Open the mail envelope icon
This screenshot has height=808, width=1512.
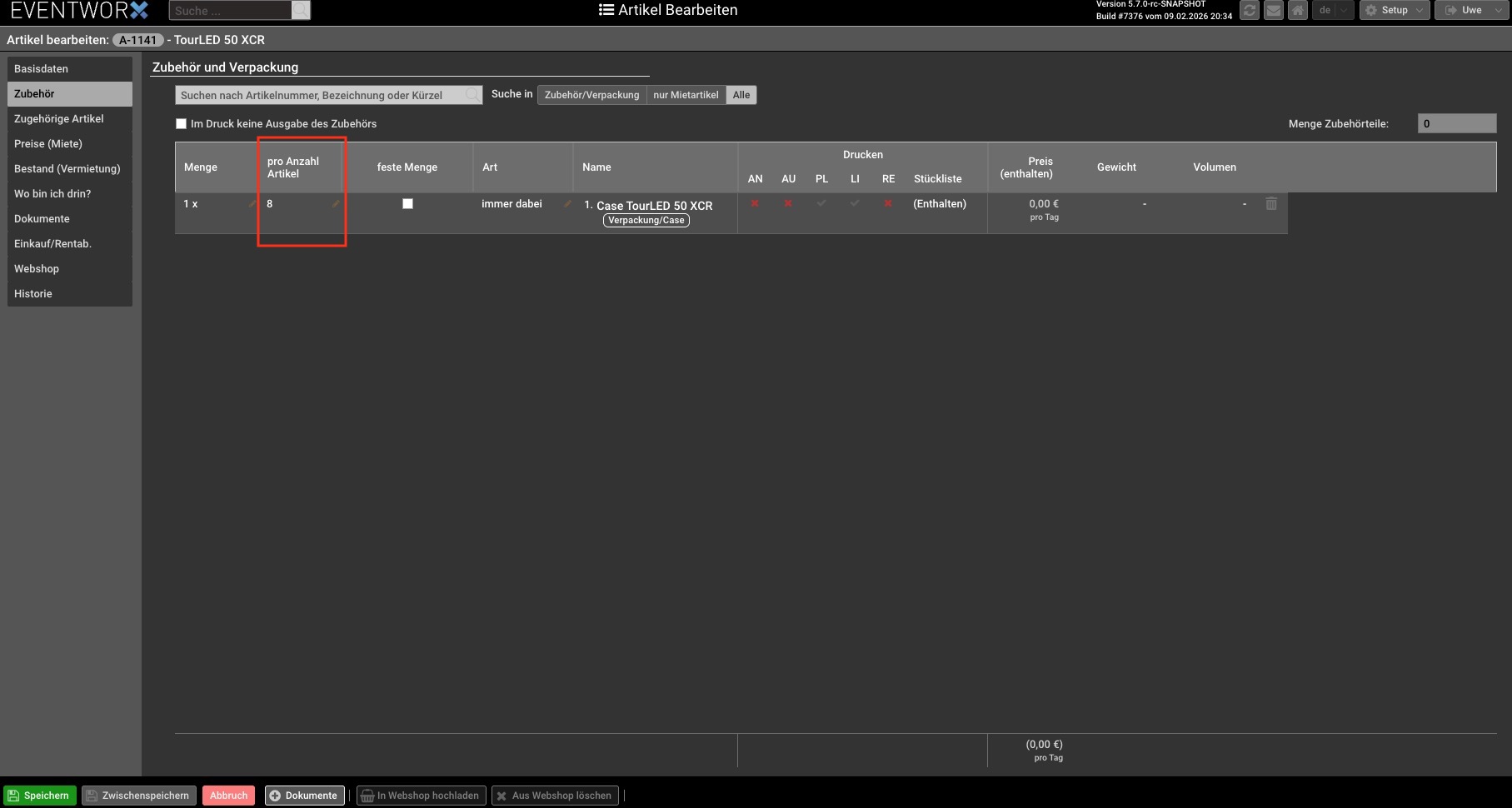pyautogui.click(x=1273, y=10)
